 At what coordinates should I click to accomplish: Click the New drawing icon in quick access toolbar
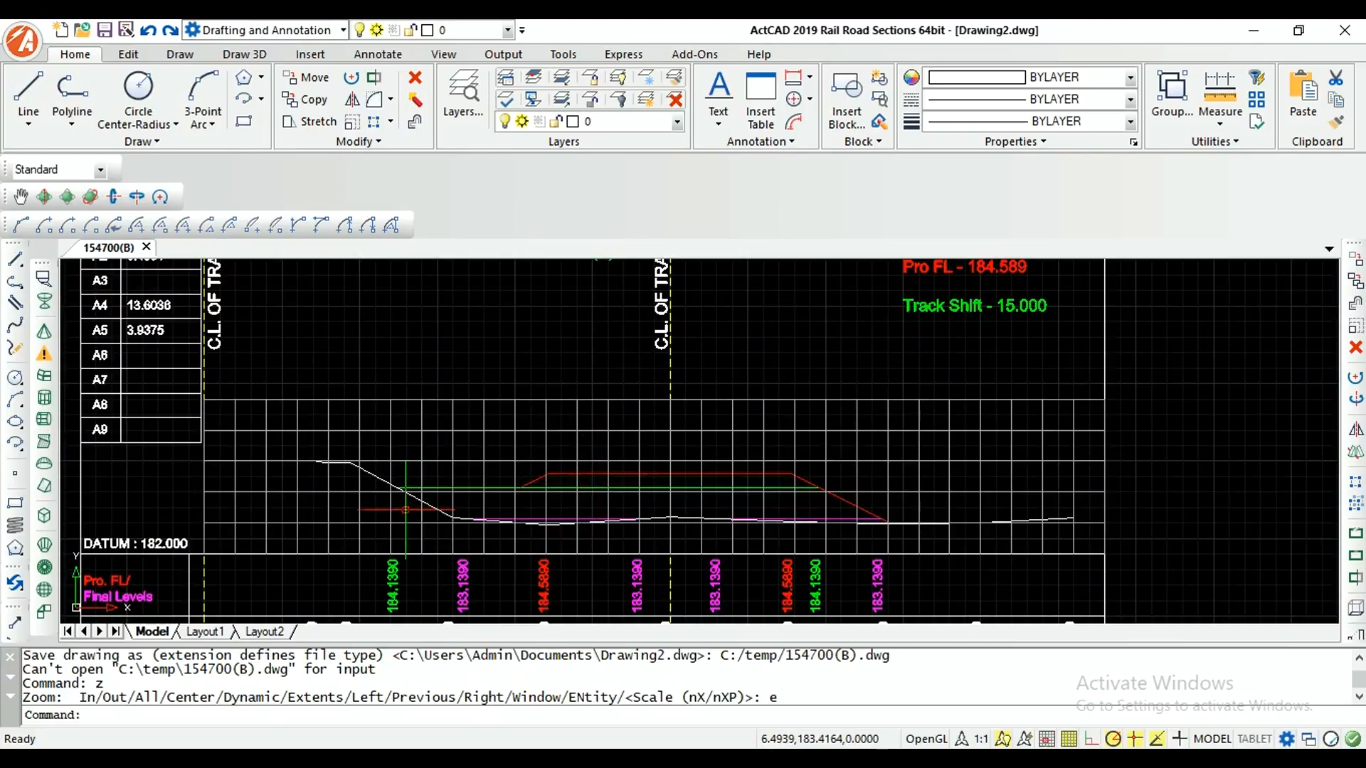click(60, 30)
